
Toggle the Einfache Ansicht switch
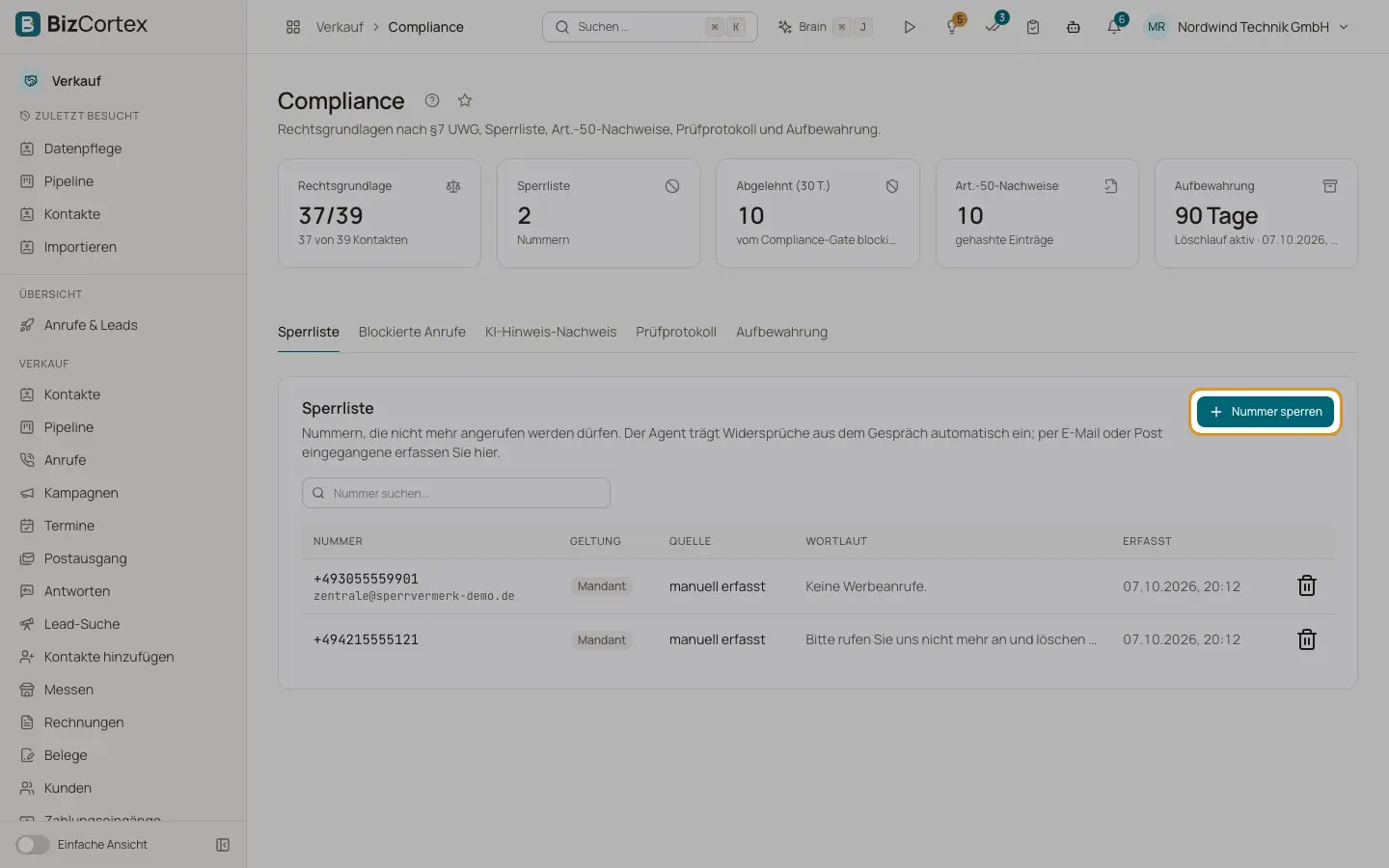(33, 845)
